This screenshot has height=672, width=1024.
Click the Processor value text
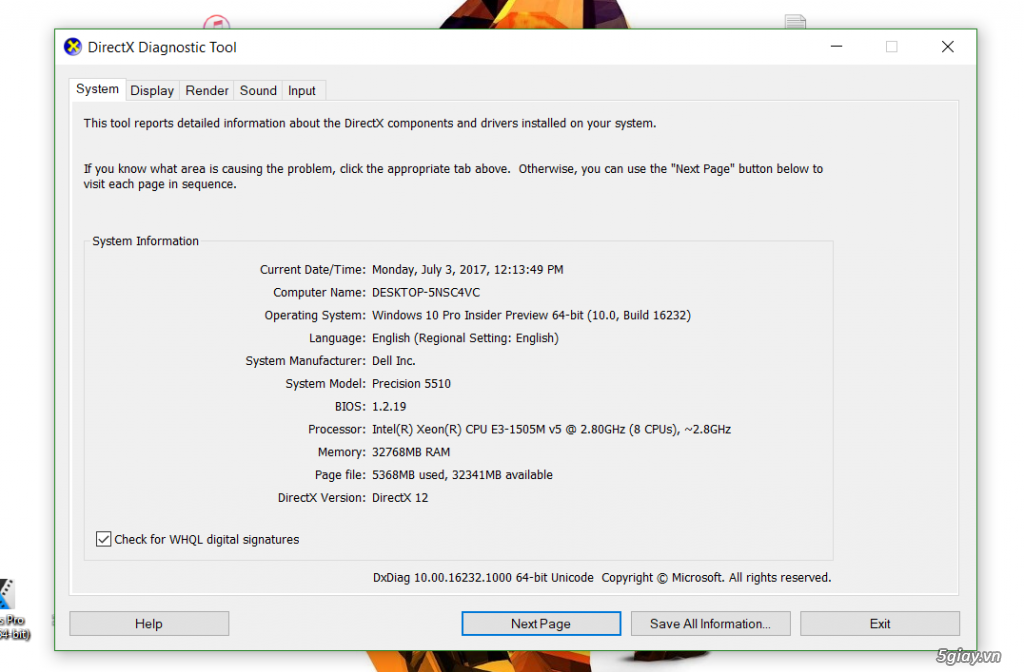pyautogui.click(x=551, y=429)
